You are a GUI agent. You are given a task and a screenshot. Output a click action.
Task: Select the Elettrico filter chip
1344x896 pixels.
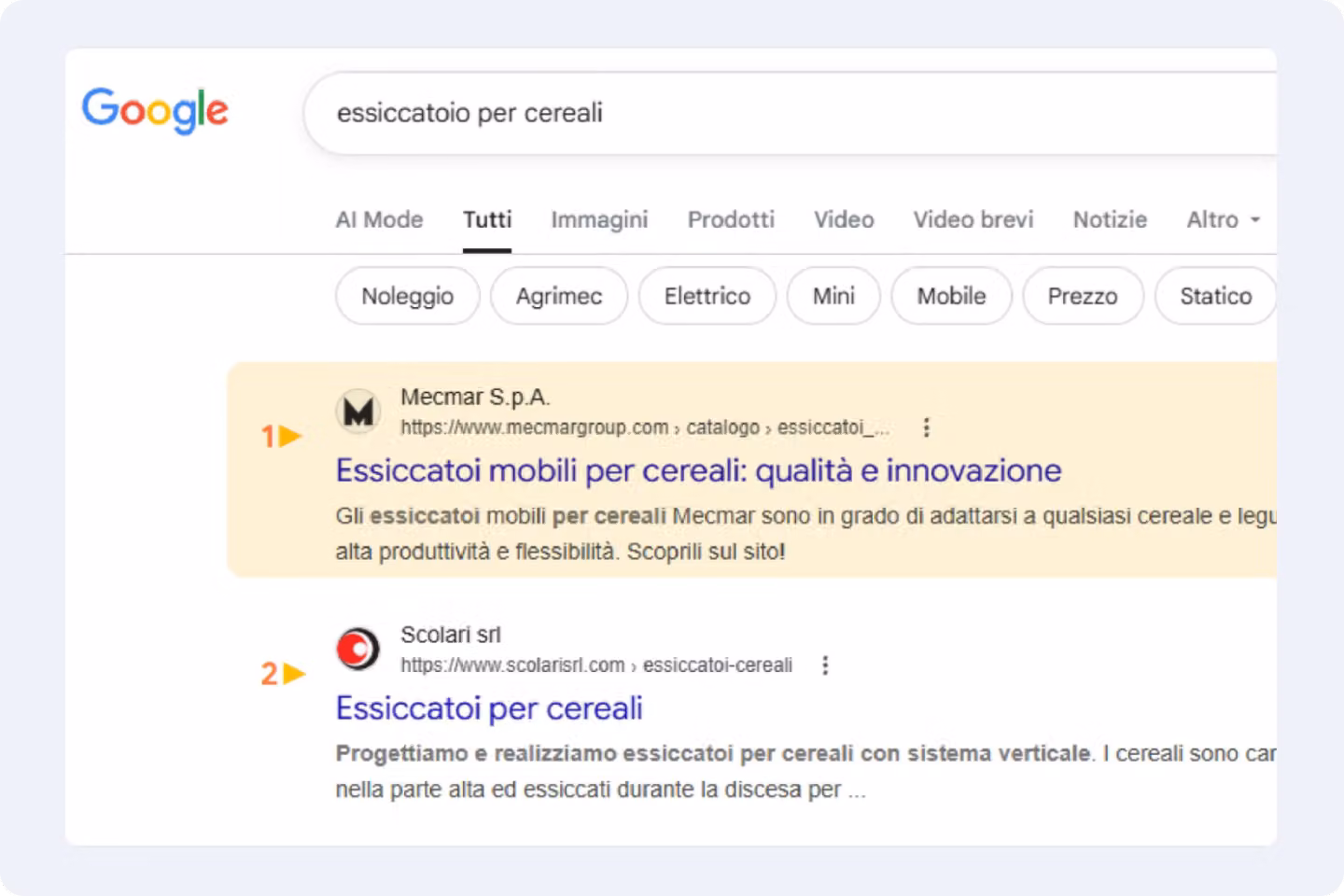(x=707, y=296)
